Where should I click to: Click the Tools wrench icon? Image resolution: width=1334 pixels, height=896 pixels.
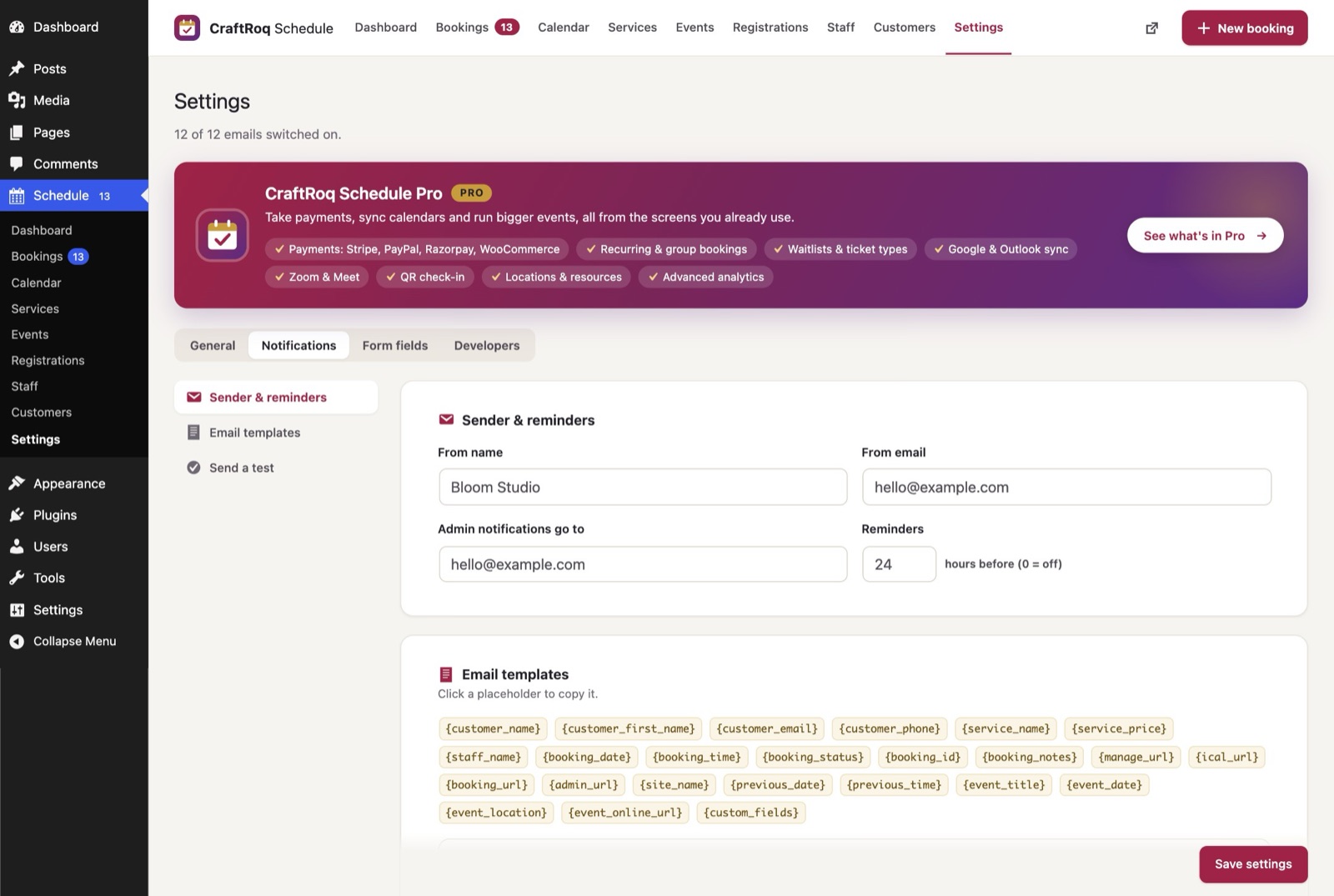pos(17,578)
